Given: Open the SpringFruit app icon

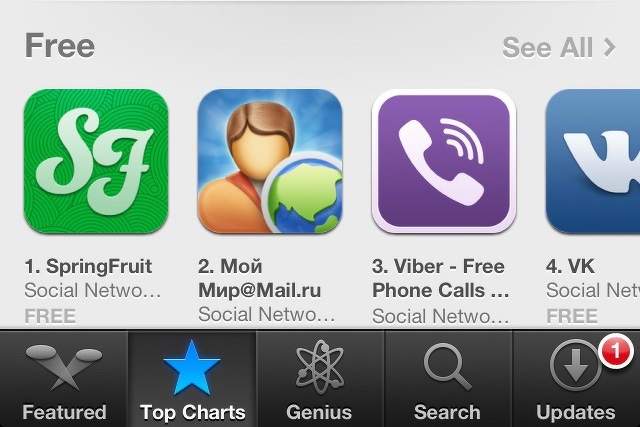Looking at the screenshot, I should click(x=96, y=161).
